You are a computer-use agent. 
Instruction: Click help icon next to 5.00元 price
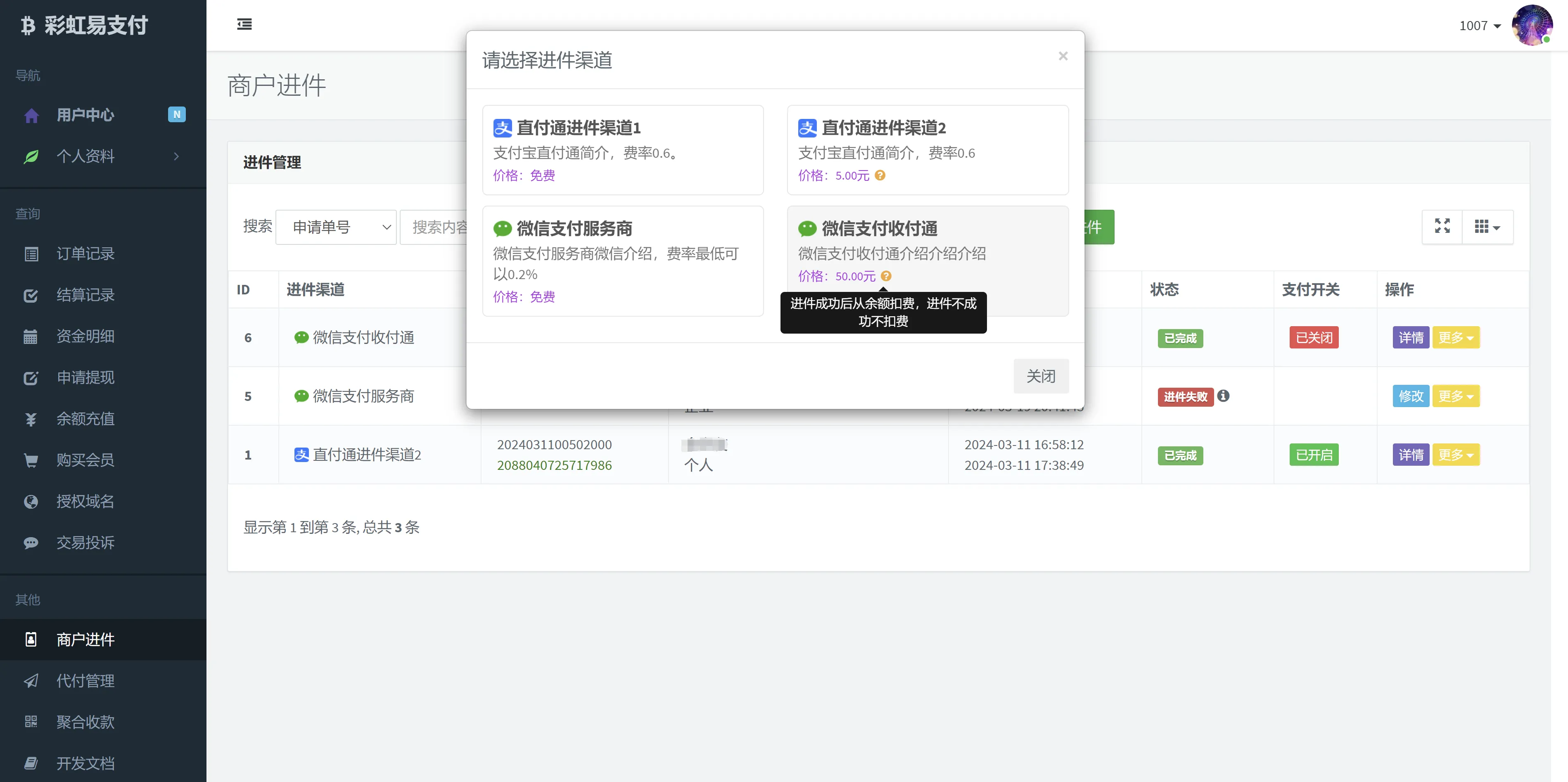click(x=880, y=175)
